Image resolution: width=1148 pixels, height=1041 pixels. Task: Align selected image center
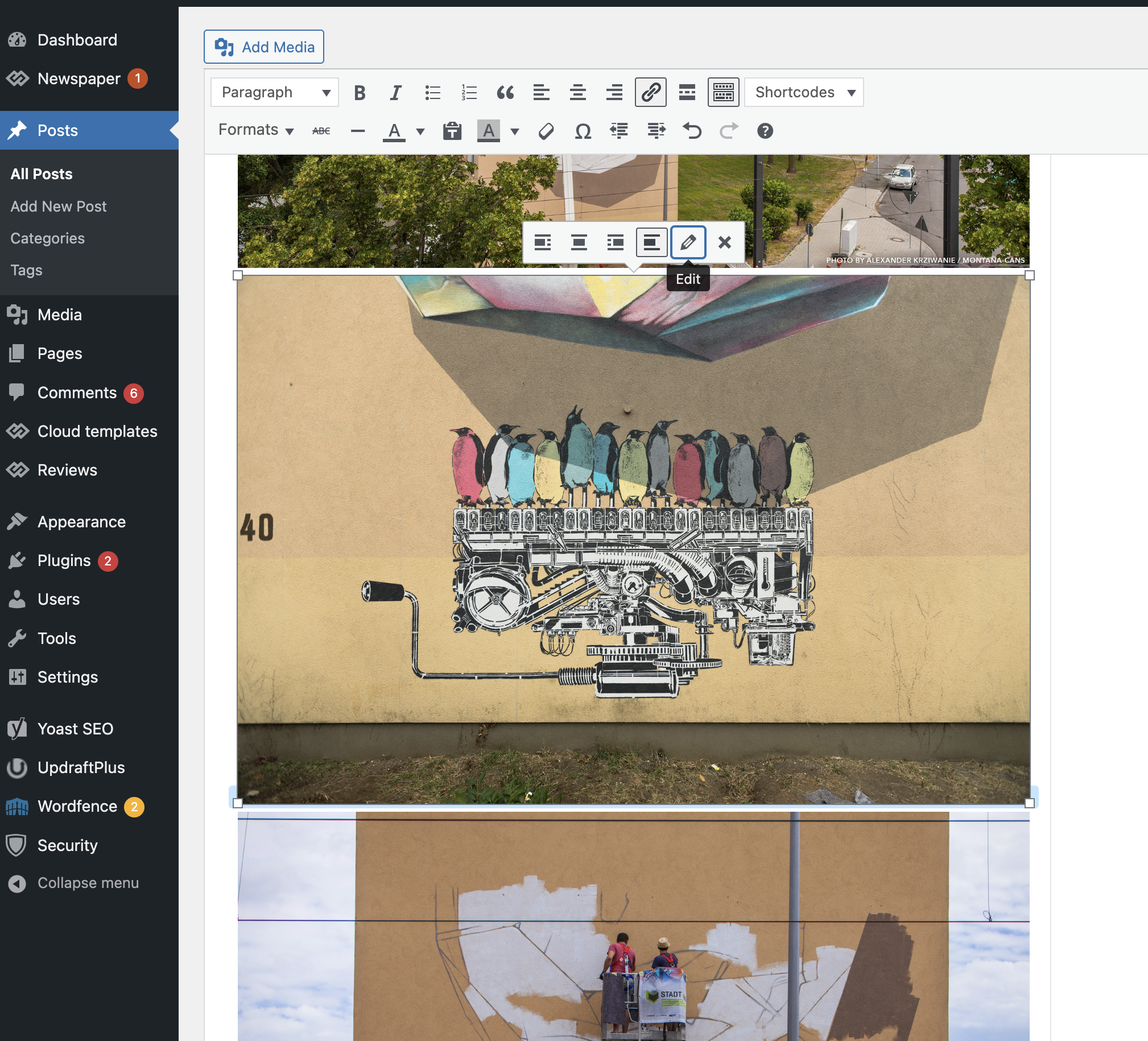579,242
